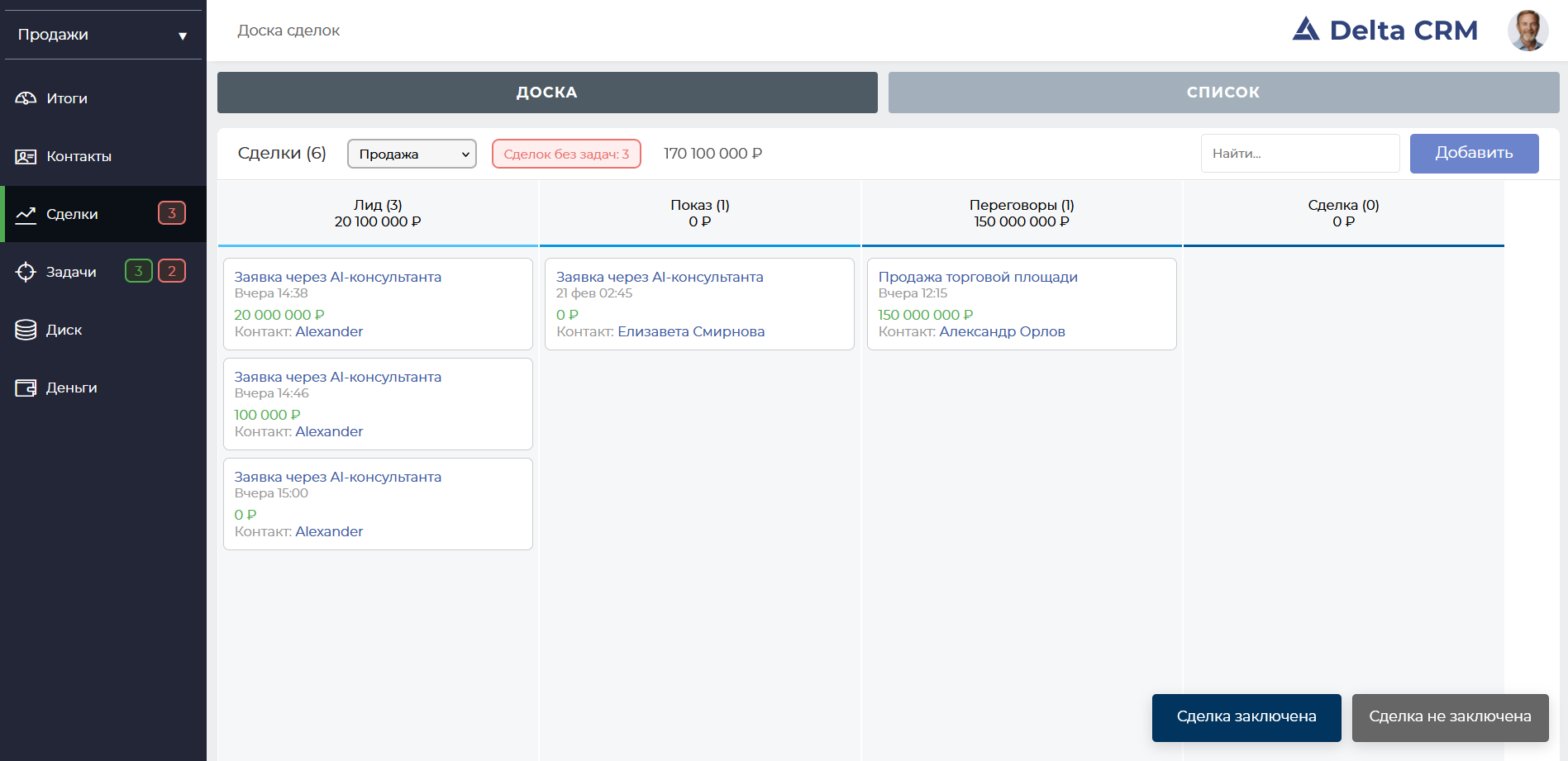The height and width of the screenshot is (761, 1568).
Task: Click the green badge next to Задачи
Action: 138,271
